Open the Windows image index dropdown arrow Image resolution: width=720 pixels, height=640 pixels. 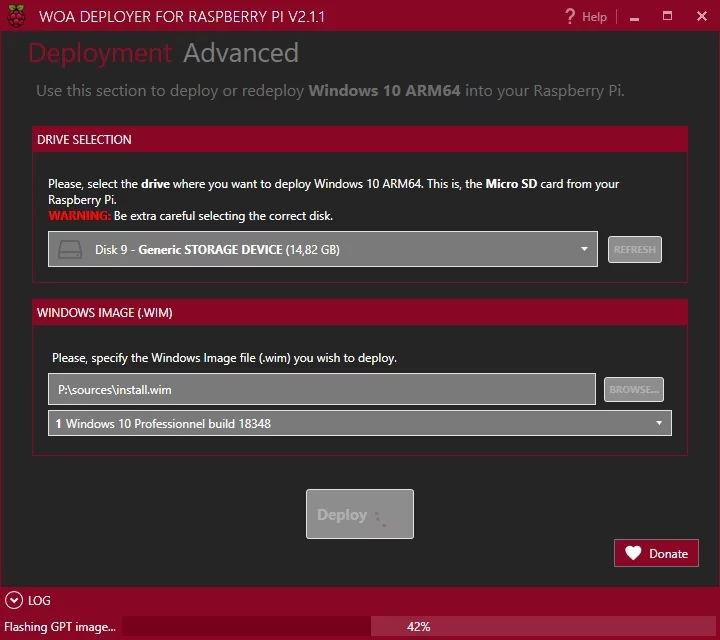click(659, 423)
